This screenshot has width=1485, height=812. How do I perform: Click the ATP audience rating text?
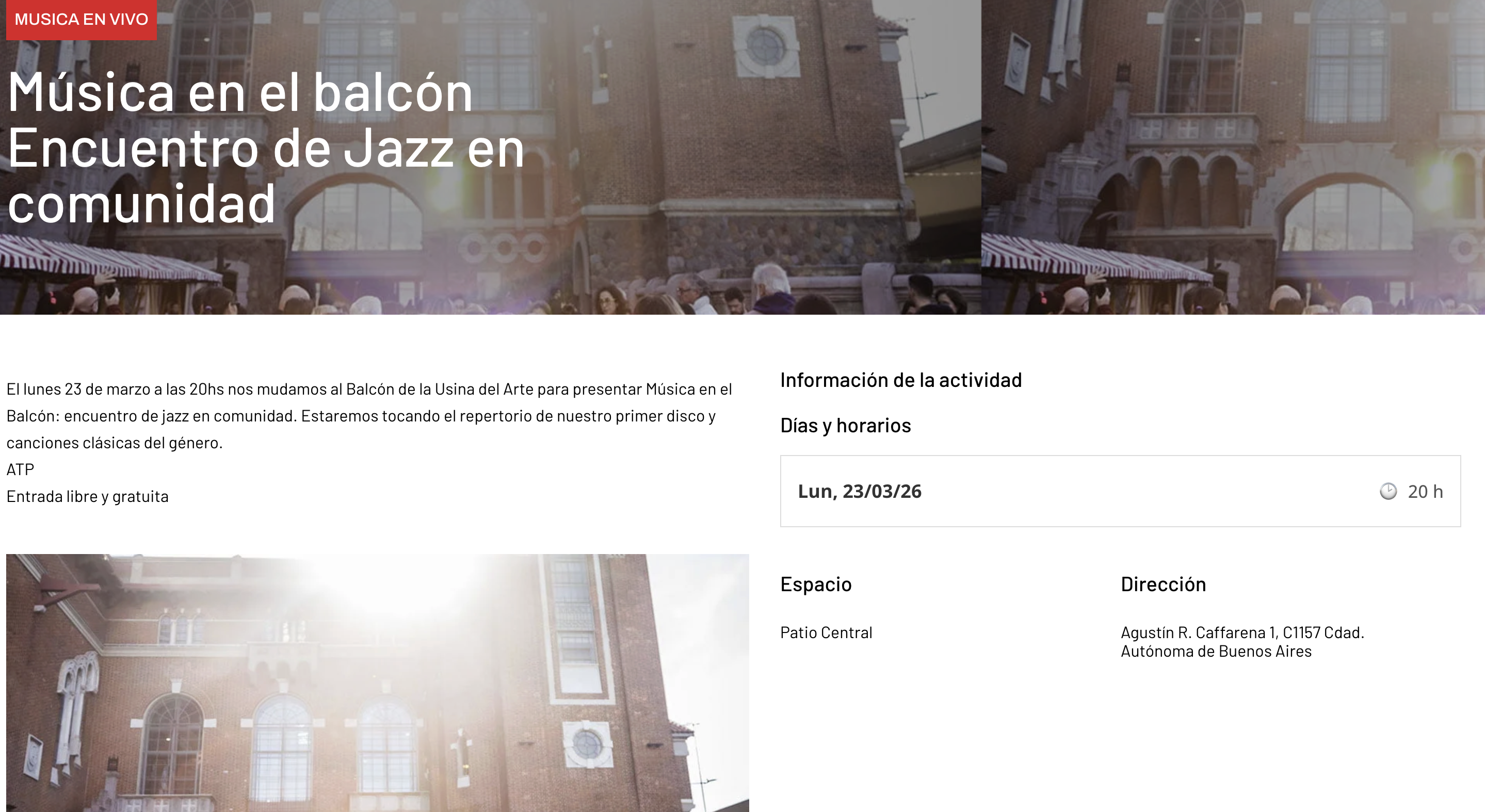point(20,469)
